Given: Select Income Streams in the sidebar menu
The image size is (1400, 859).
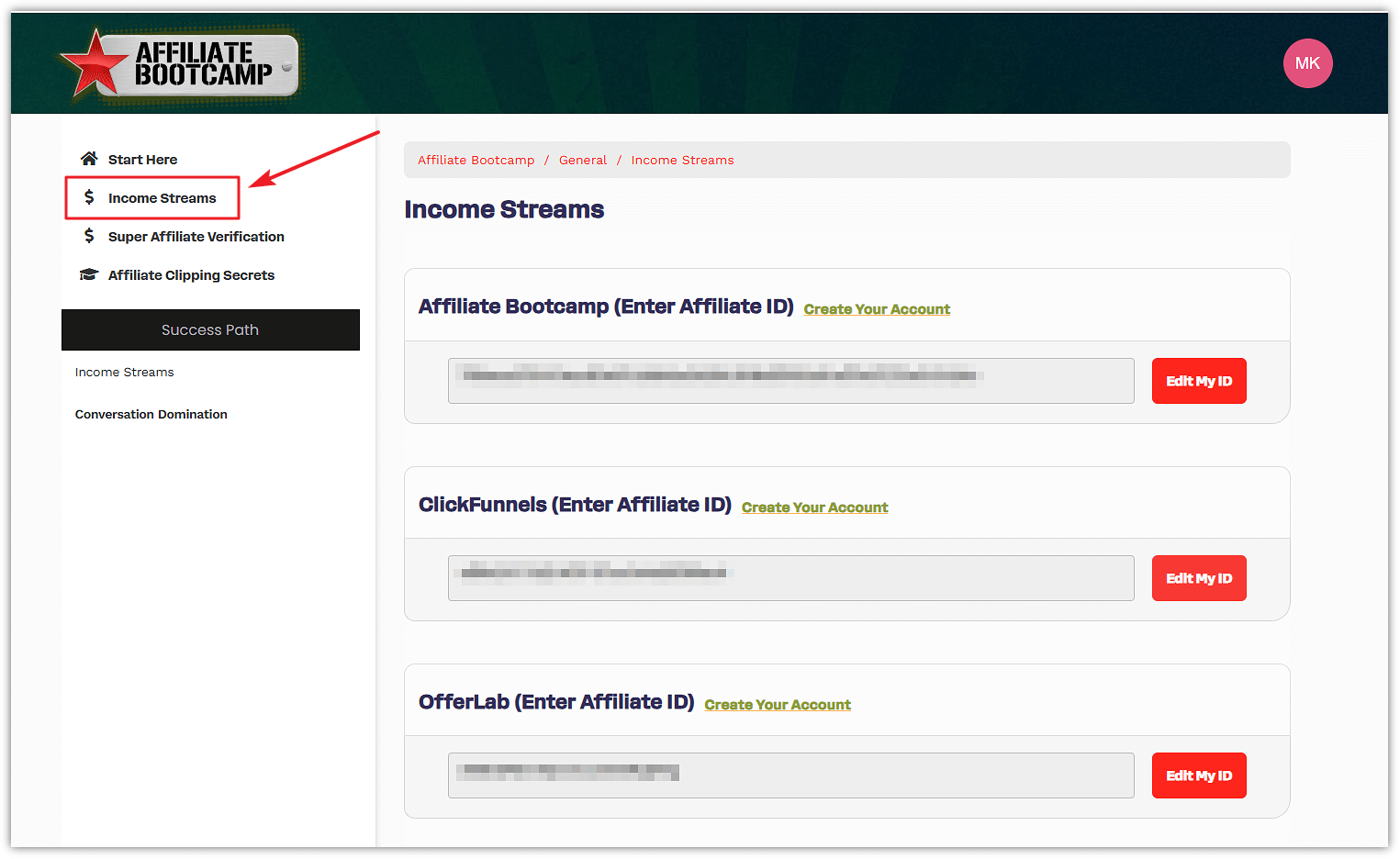Looking at the screenshot, I should (x=162, y=198).
